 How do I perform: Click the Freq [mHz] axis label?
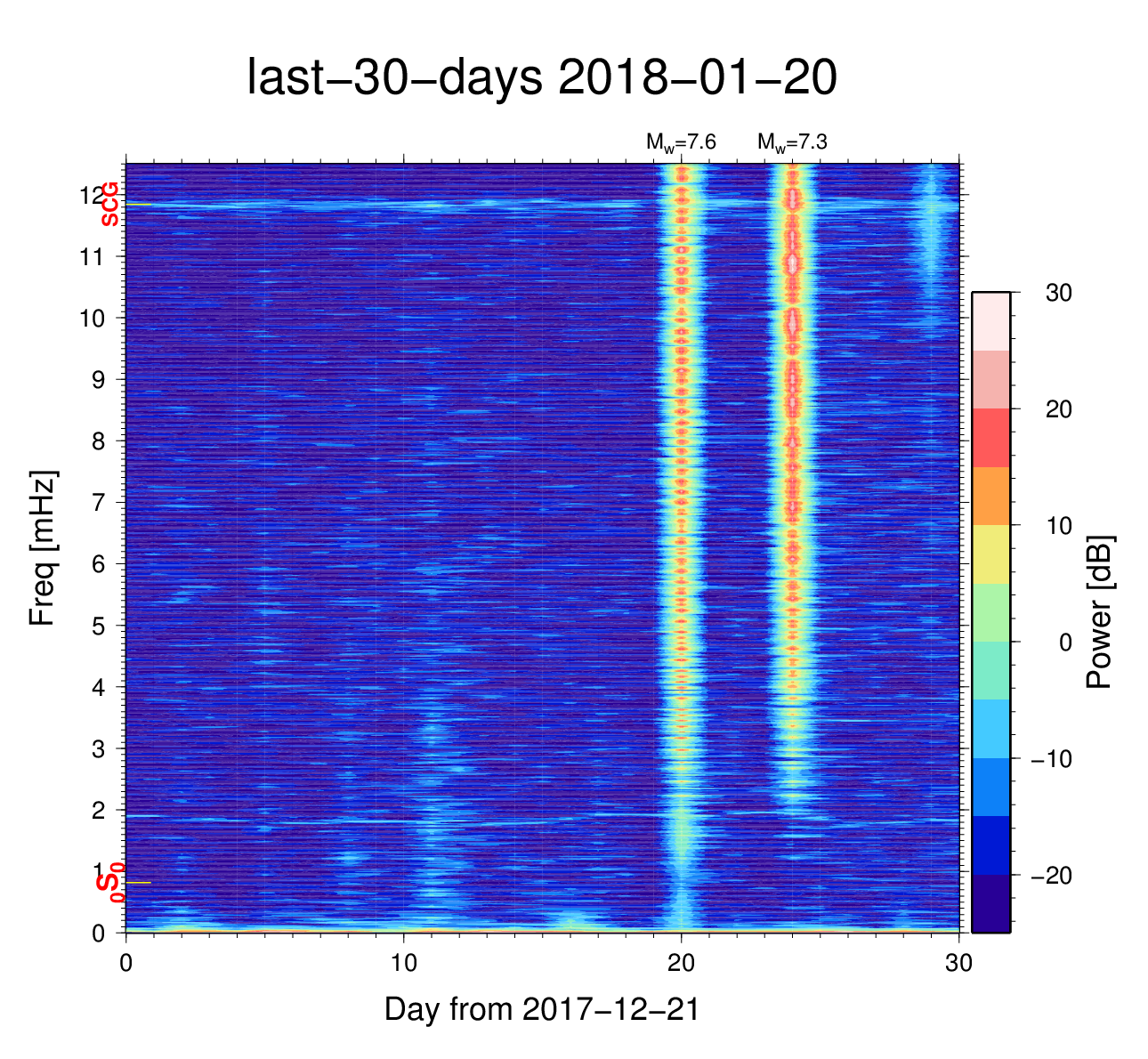[x=42, y=547]
